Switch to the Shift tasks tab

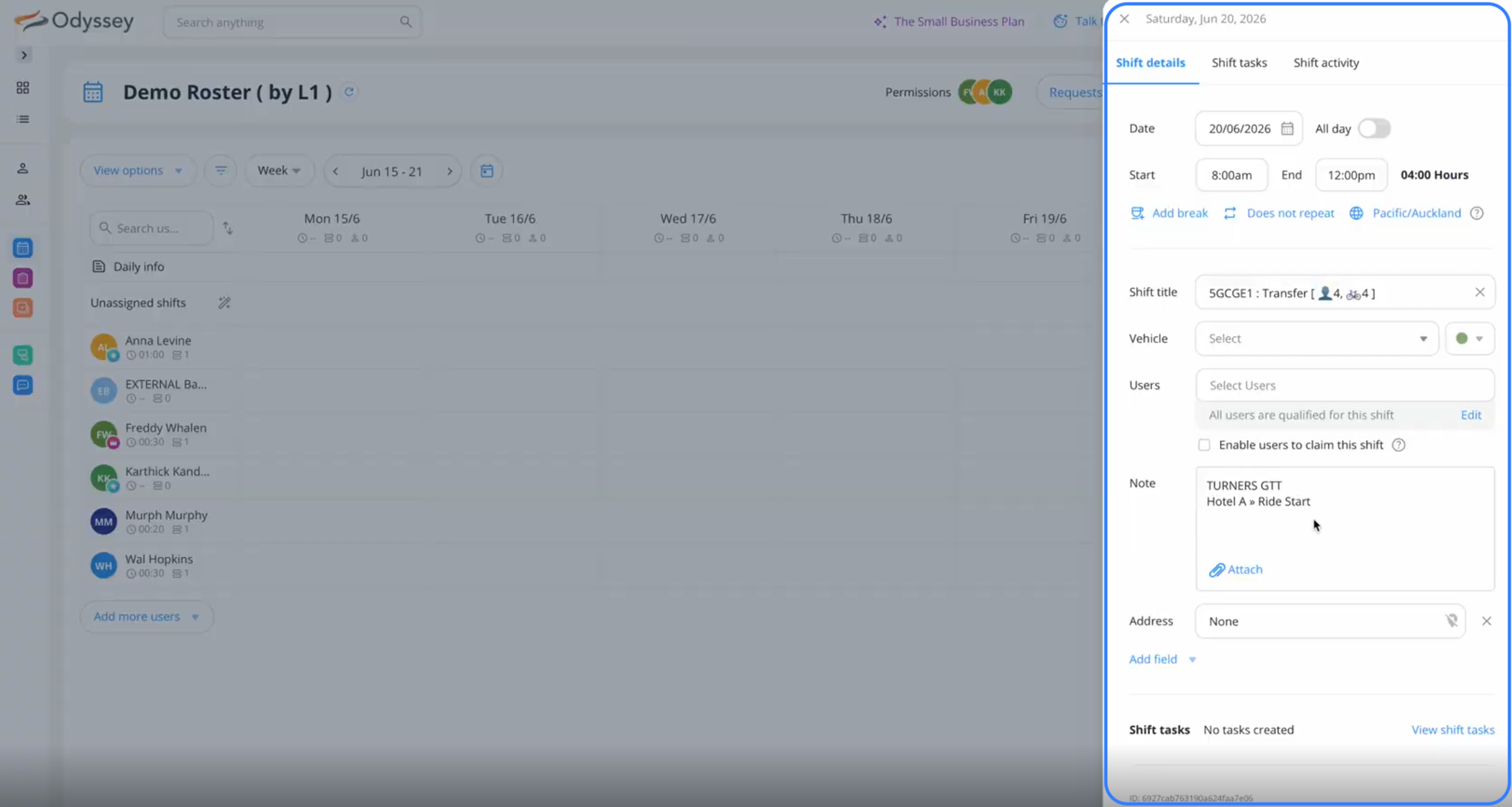pyautogui.click(x=1239, y=63)
